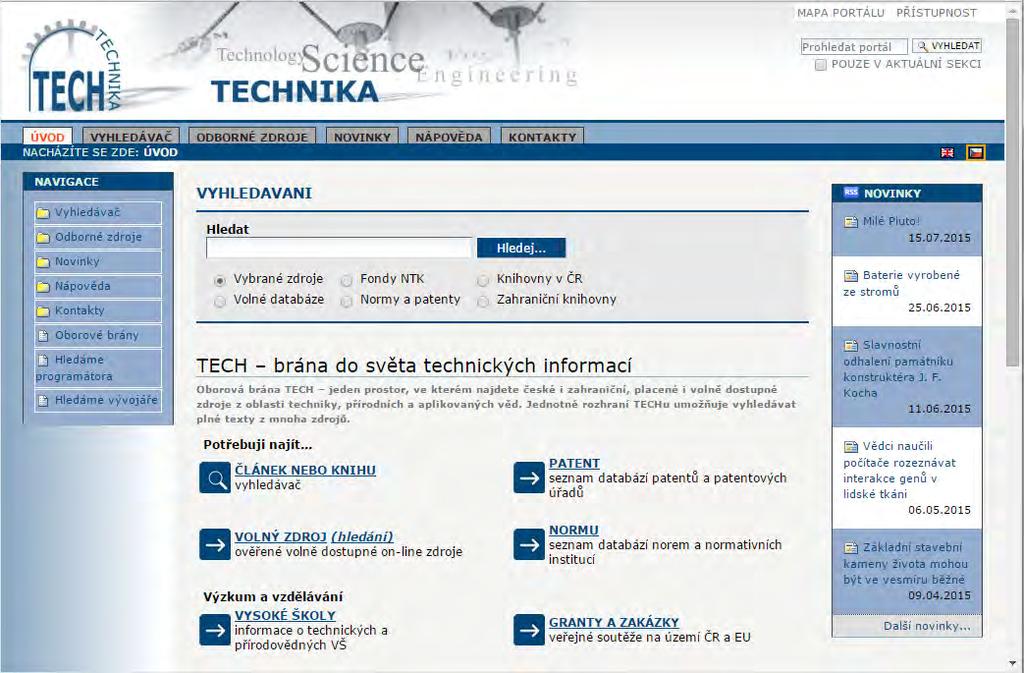The height and width of the screenshot is (673, 1024).
Task: Click folder icon beside Nápověda
Action: click(43, 287)
